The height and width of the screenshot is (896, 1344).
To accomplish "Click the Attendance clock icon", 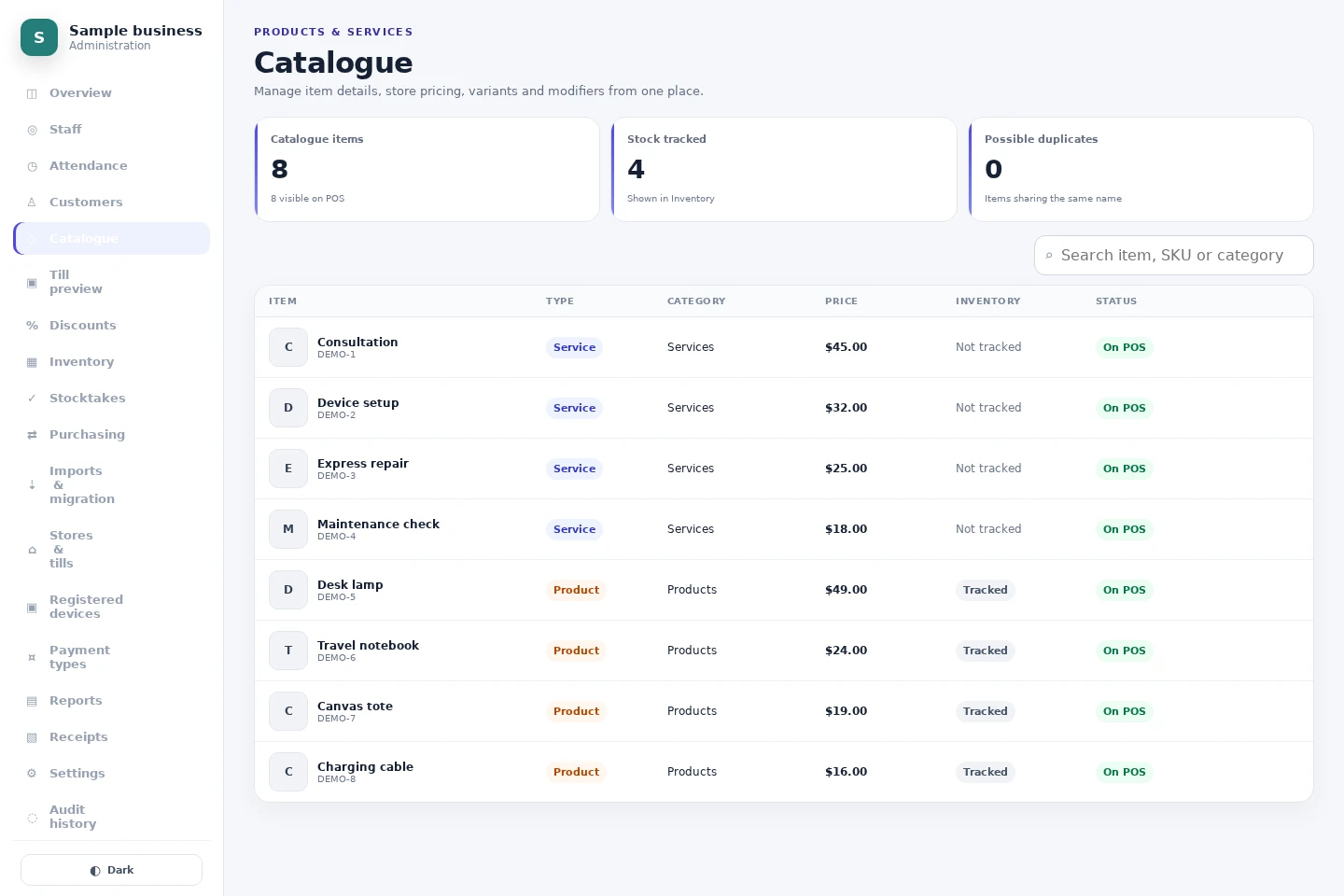I will 32,166.
